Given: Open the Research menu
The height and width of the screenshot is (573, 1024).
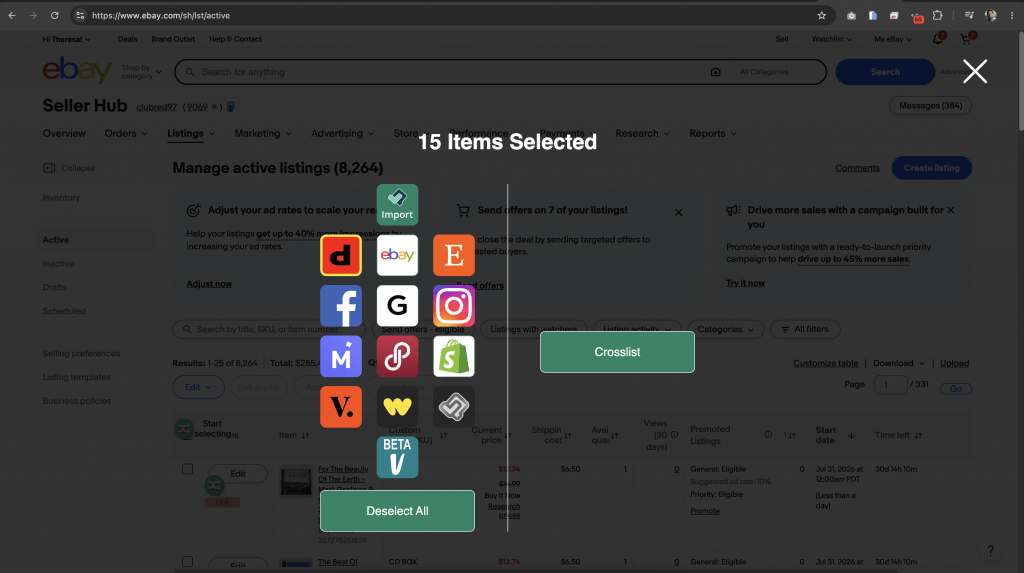Looking at the screenshot, I should 643,133.
